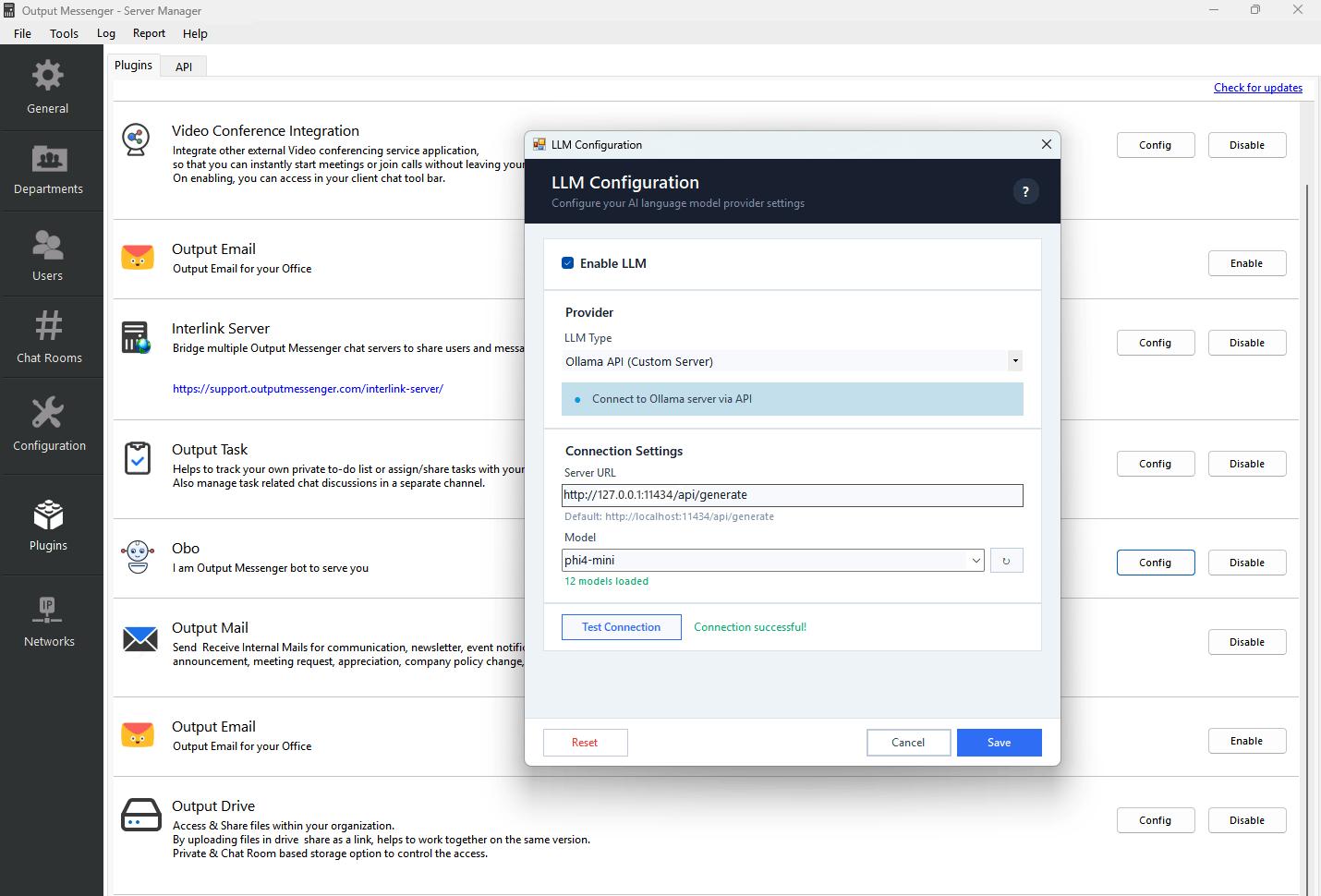Select the Plugins tab
The image size is (1321, 896).
[x=133, y=66]
